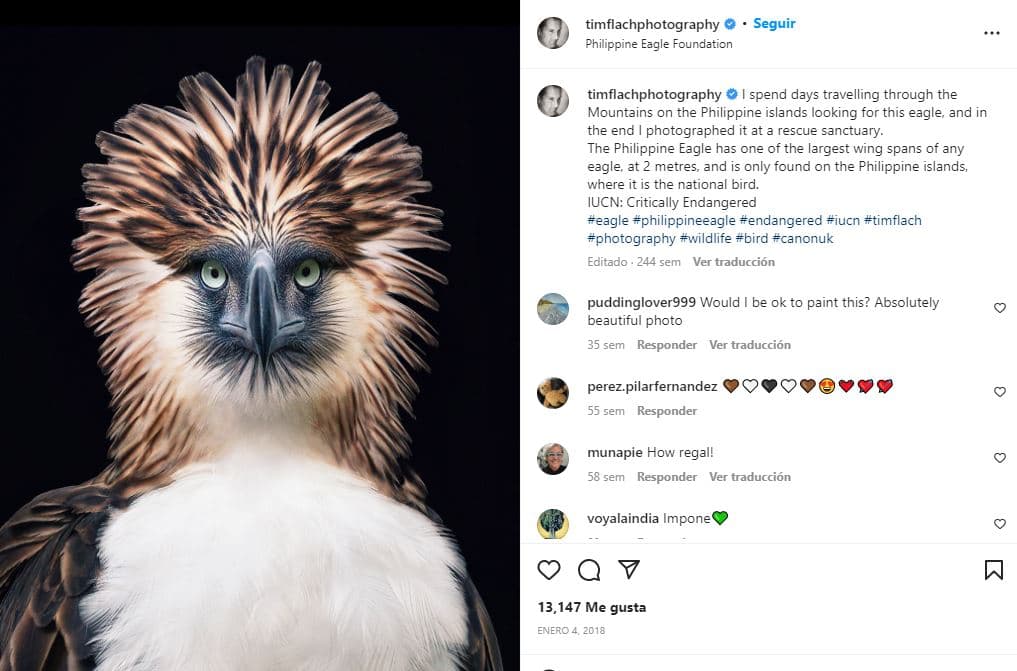The width and height of the screenshot is (1017, 671).
Task: Reply to perez.pilarfernandez using Responder
Action: [x=666, y=410]
